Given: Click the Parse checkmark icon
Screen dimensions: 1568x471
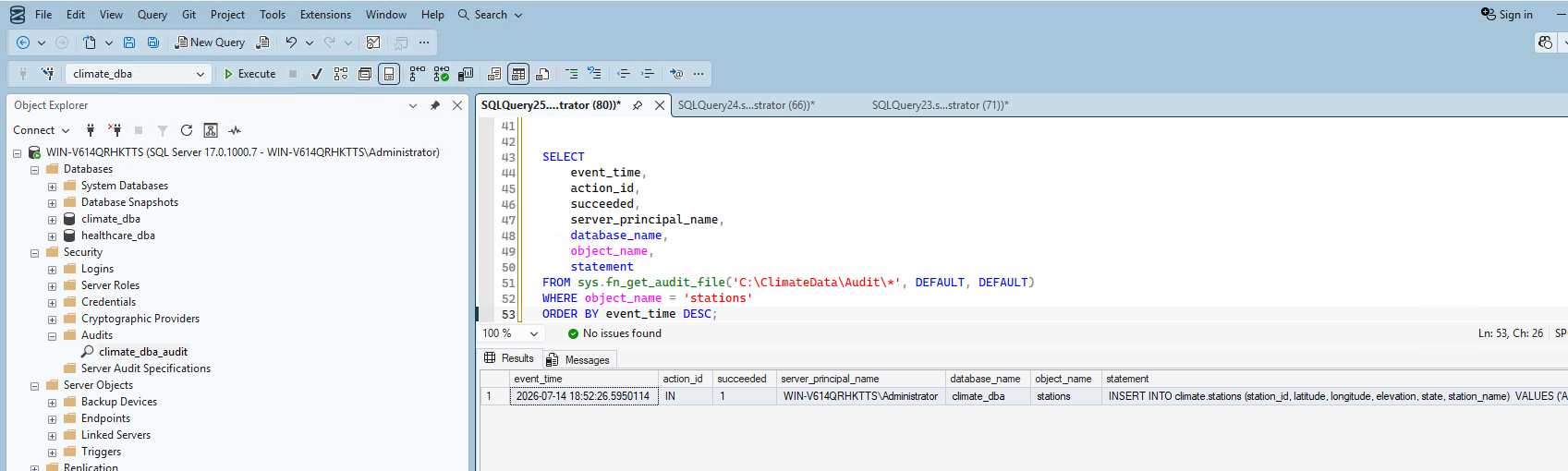Looking at the screenshot, I should [317, 74].
